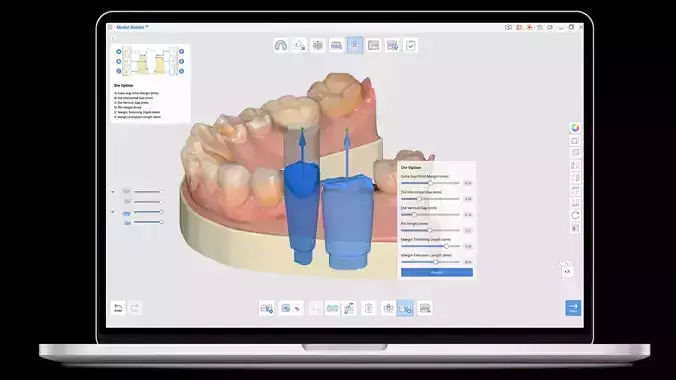Click the 'D: Pin Height' legend line
This screenshot has height=380, width=676.
tap(128, 107)
